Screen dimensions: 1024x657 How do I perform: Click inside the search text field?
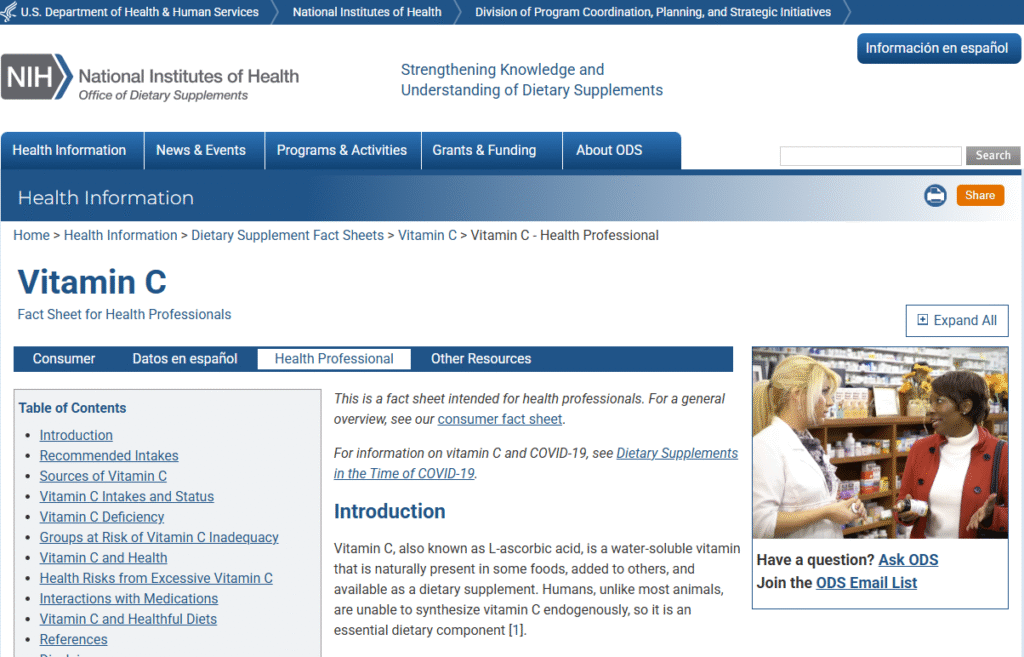tap(870, 156)
